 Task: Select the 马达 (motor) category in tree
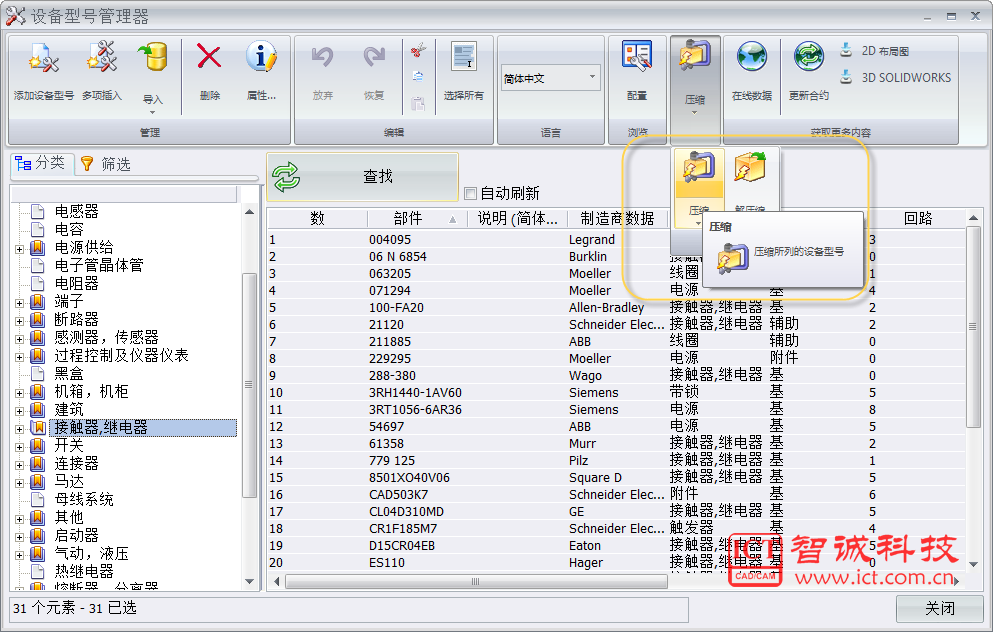(69, 481)
